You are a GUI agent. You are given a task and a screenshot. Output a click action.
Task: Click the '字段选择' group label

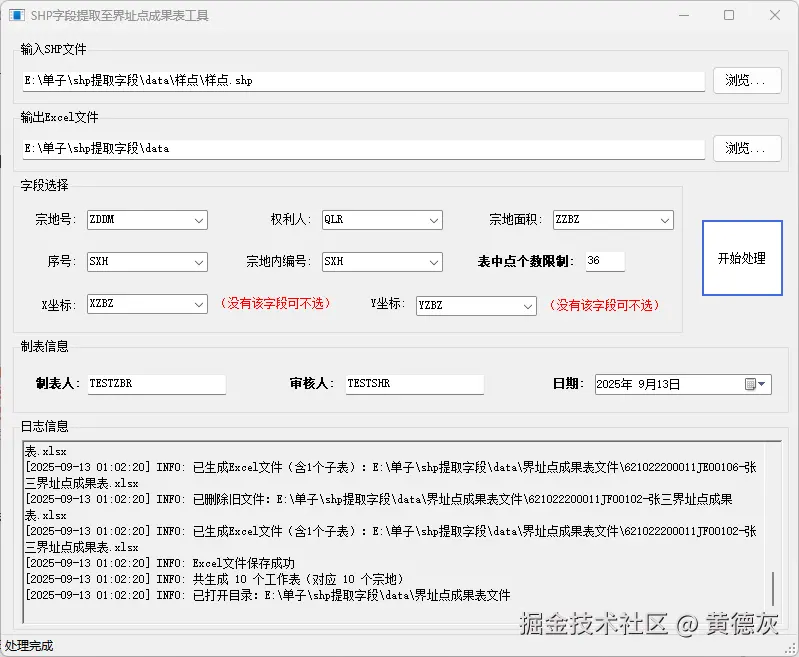point(44,185)
